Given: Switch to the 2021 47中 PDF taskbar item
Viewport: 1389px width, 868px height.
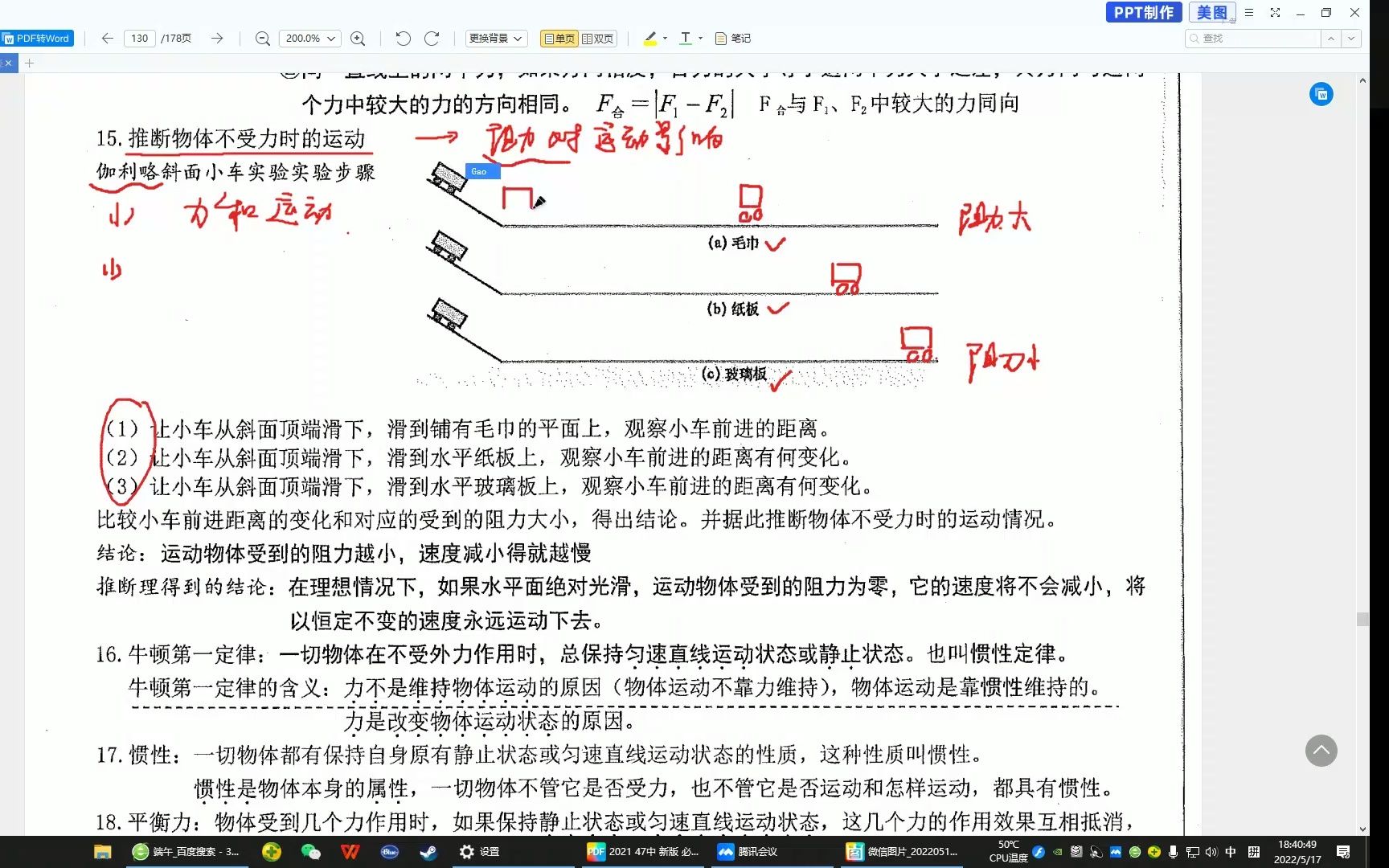Looking at the screenshot, I should pyautogui.click(x=643, y=852).
